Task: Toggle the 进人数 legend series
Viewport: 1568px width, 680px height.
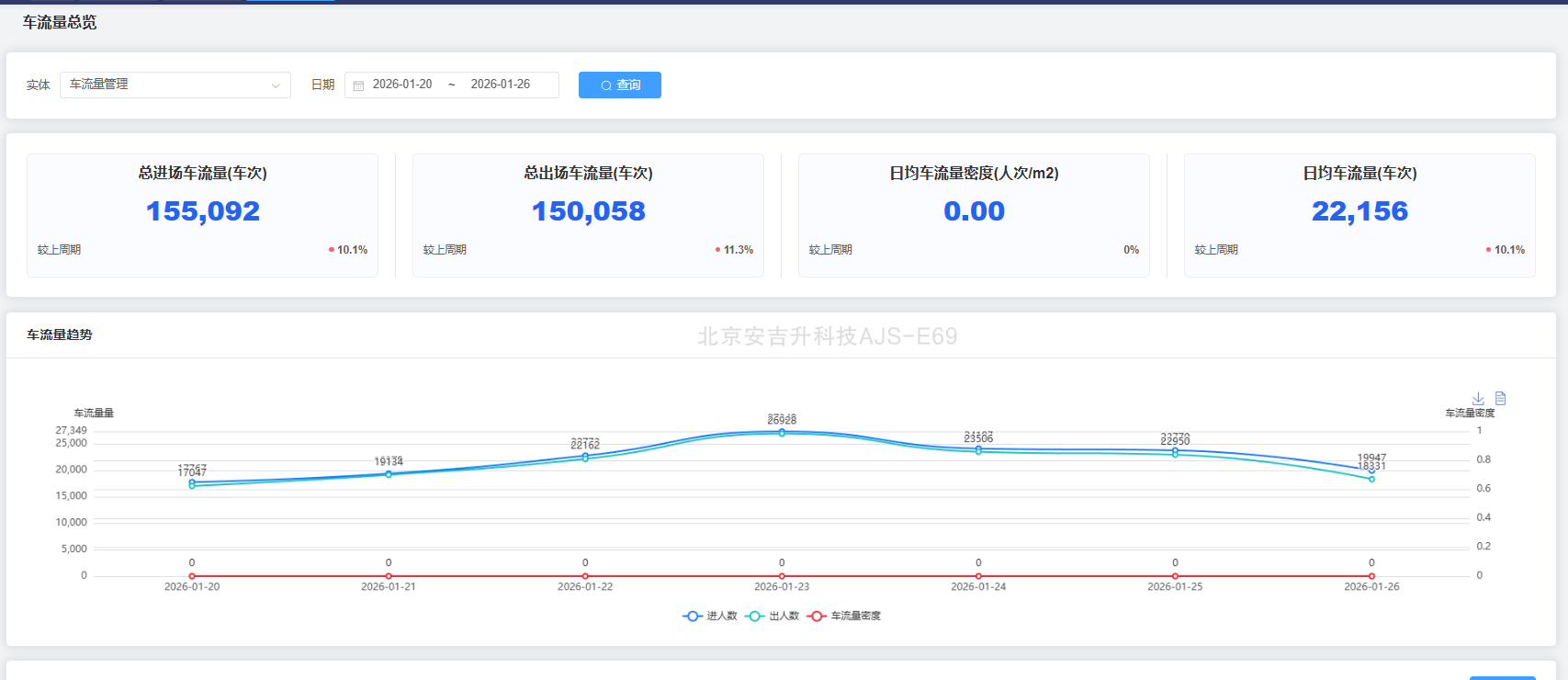Action: [x=710, y=616]
